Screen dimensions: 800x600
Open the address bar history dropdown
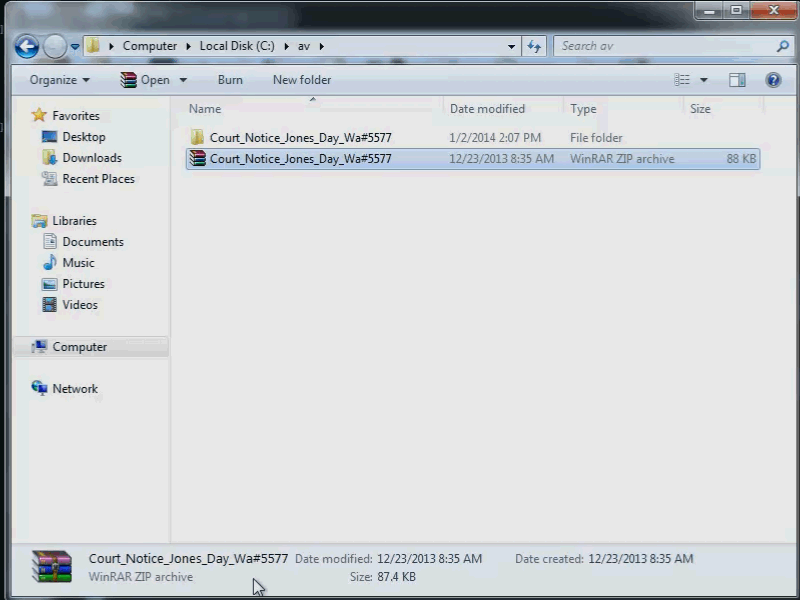pyautogui.click(x=511, y=46)
